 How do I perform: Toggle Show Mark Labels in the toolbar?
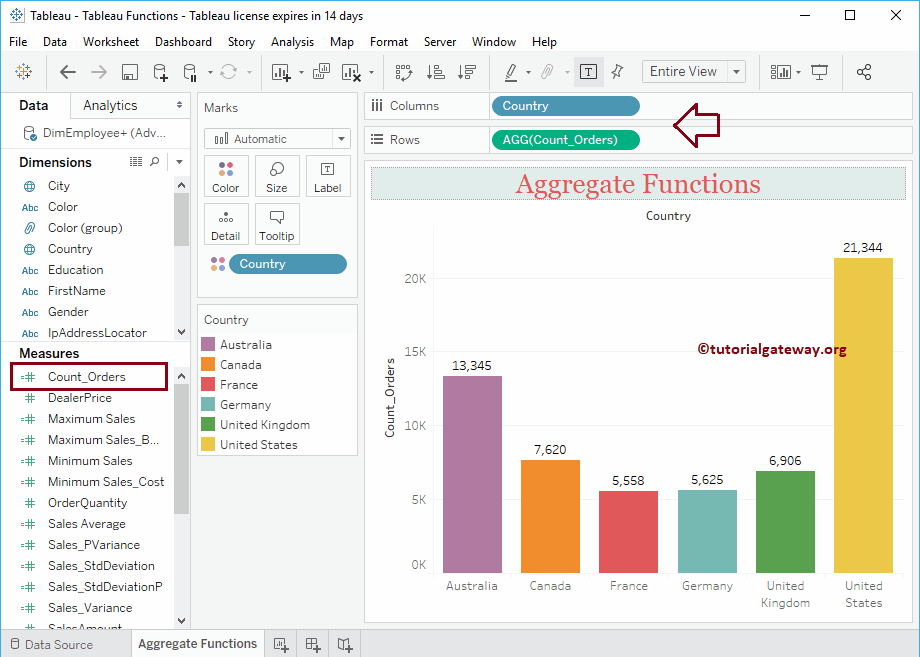[x=588, y=71]
